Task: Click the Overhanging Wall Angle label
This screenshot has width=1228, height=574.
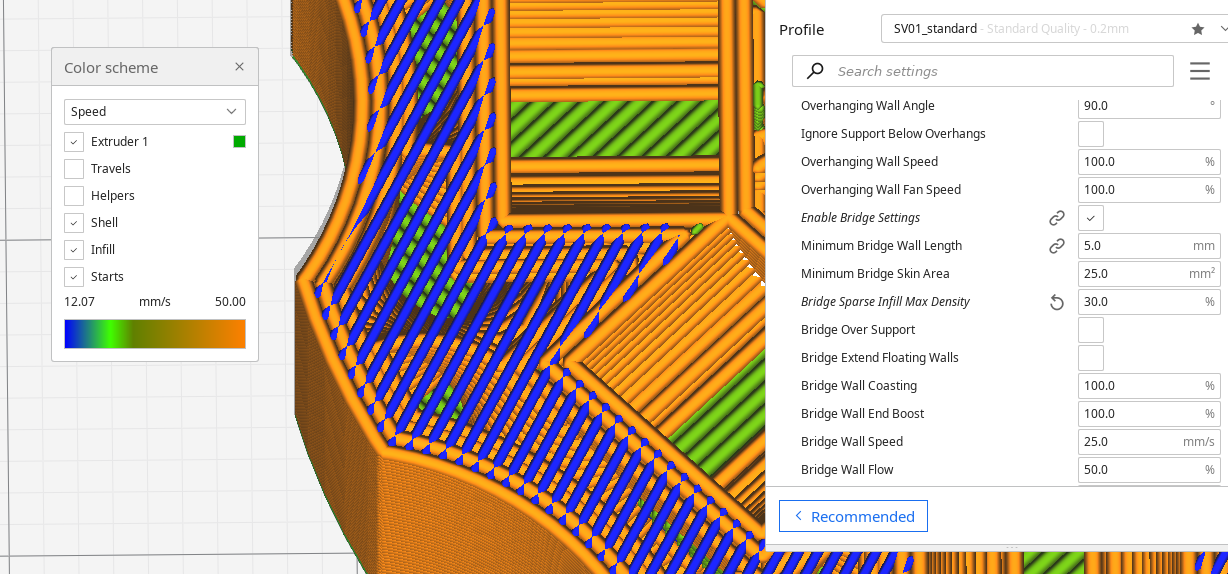Action: click(x=868, y=106)
